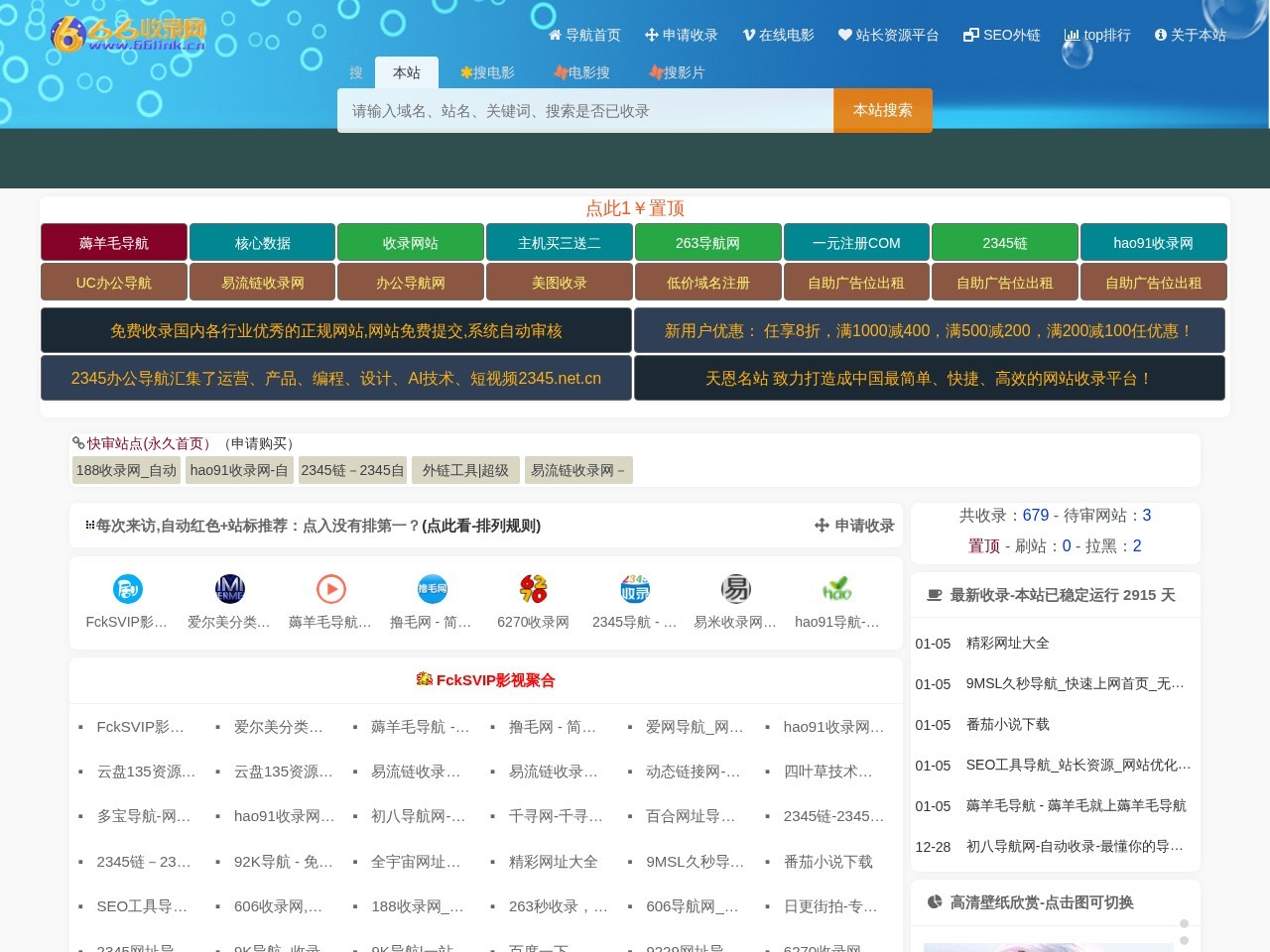Click the 6270收录网 colorful logo icon
Screen dimensions: 1270x952
click(x=533, y=588)
